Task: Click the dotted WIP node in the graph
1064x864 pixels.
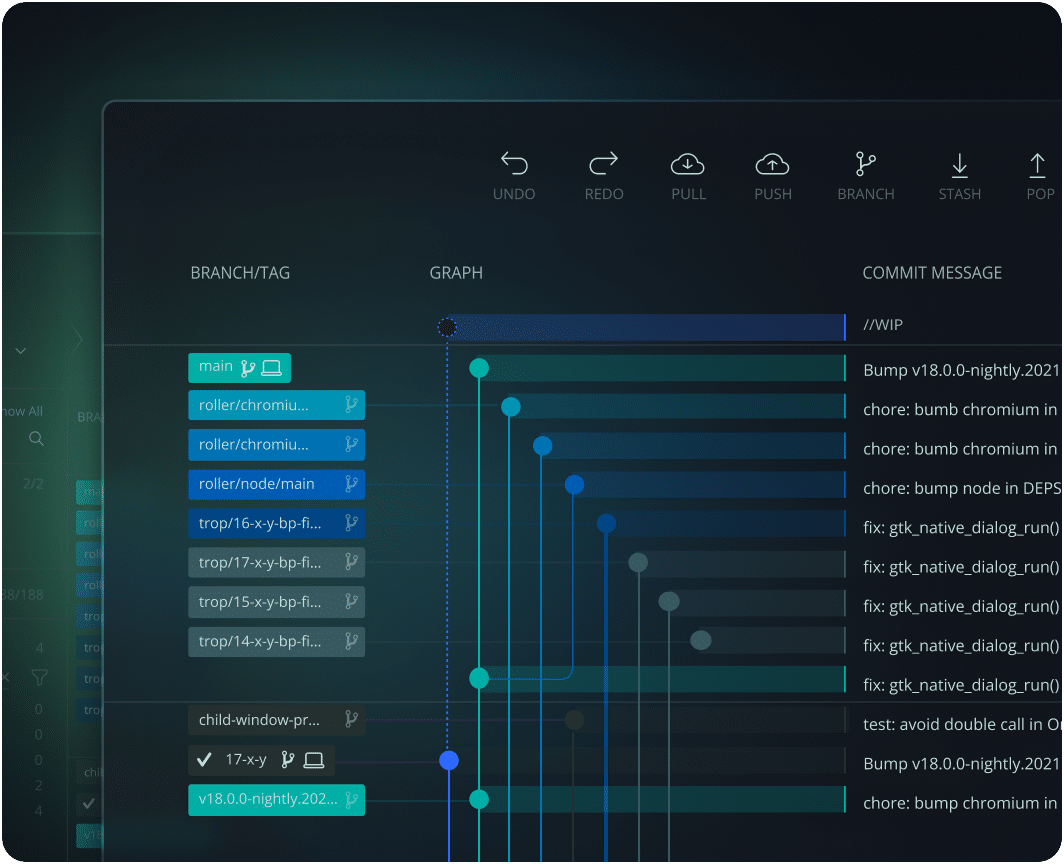Action: coord(446,327)
